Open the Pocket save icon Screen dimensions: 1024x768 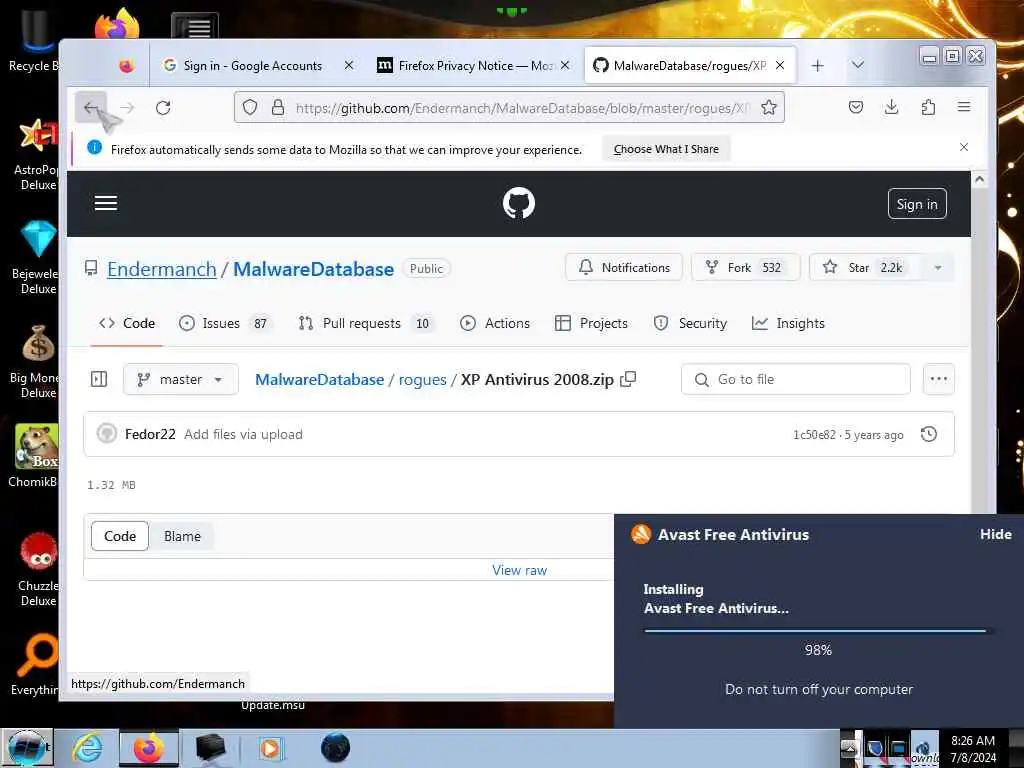(856, 107)
